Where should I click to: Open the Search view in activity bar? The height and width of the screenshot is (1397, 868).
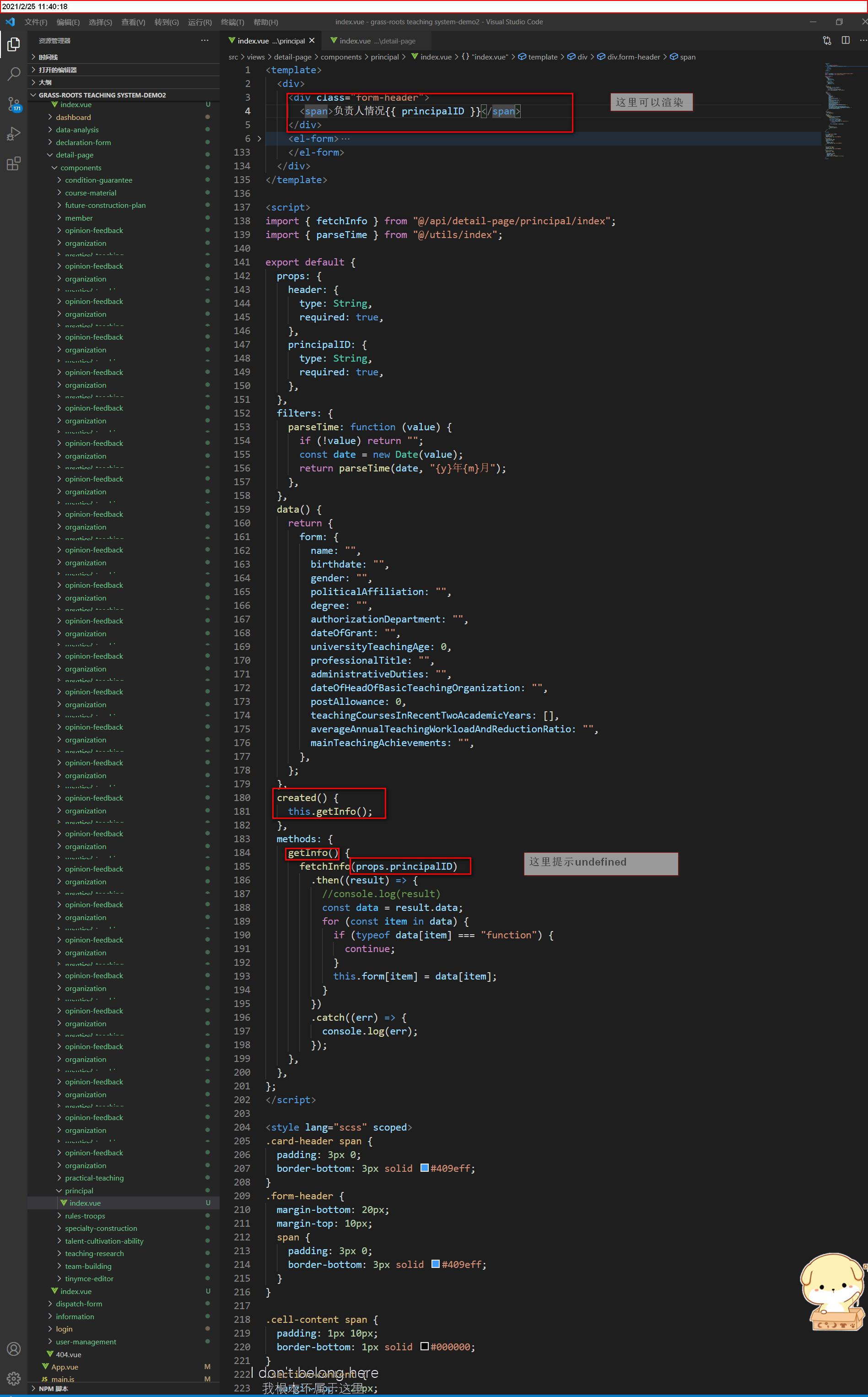coord(13,74)
